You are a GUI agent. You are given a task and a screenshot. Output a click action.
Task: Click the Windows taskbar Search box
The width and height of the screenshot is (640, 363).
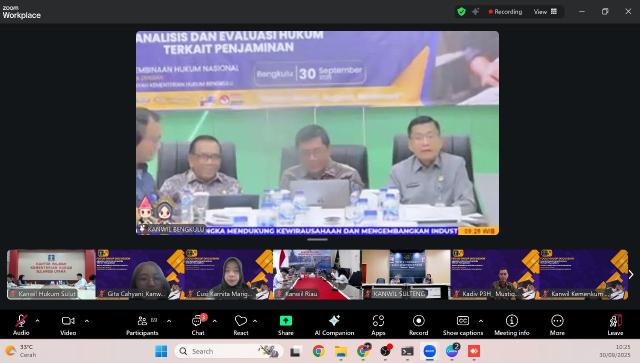pos(229,351)
